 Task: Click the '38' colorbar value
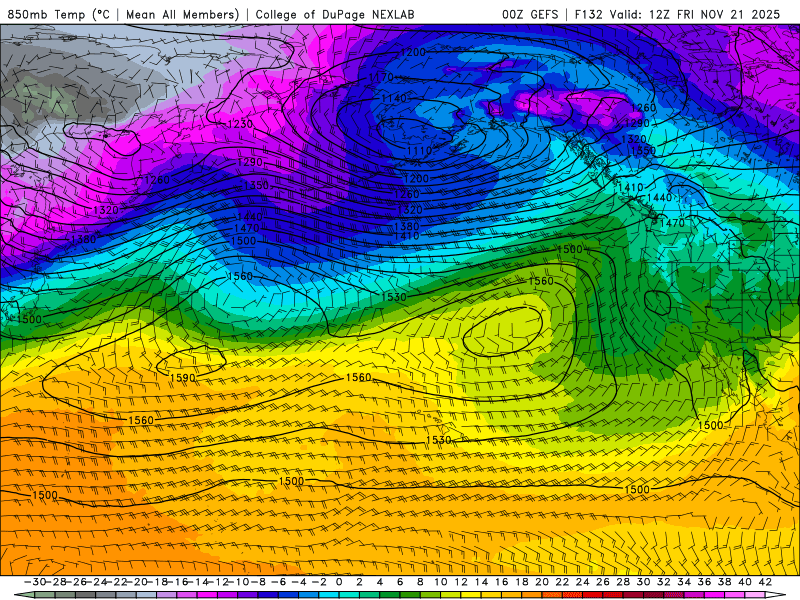(724, 582)
